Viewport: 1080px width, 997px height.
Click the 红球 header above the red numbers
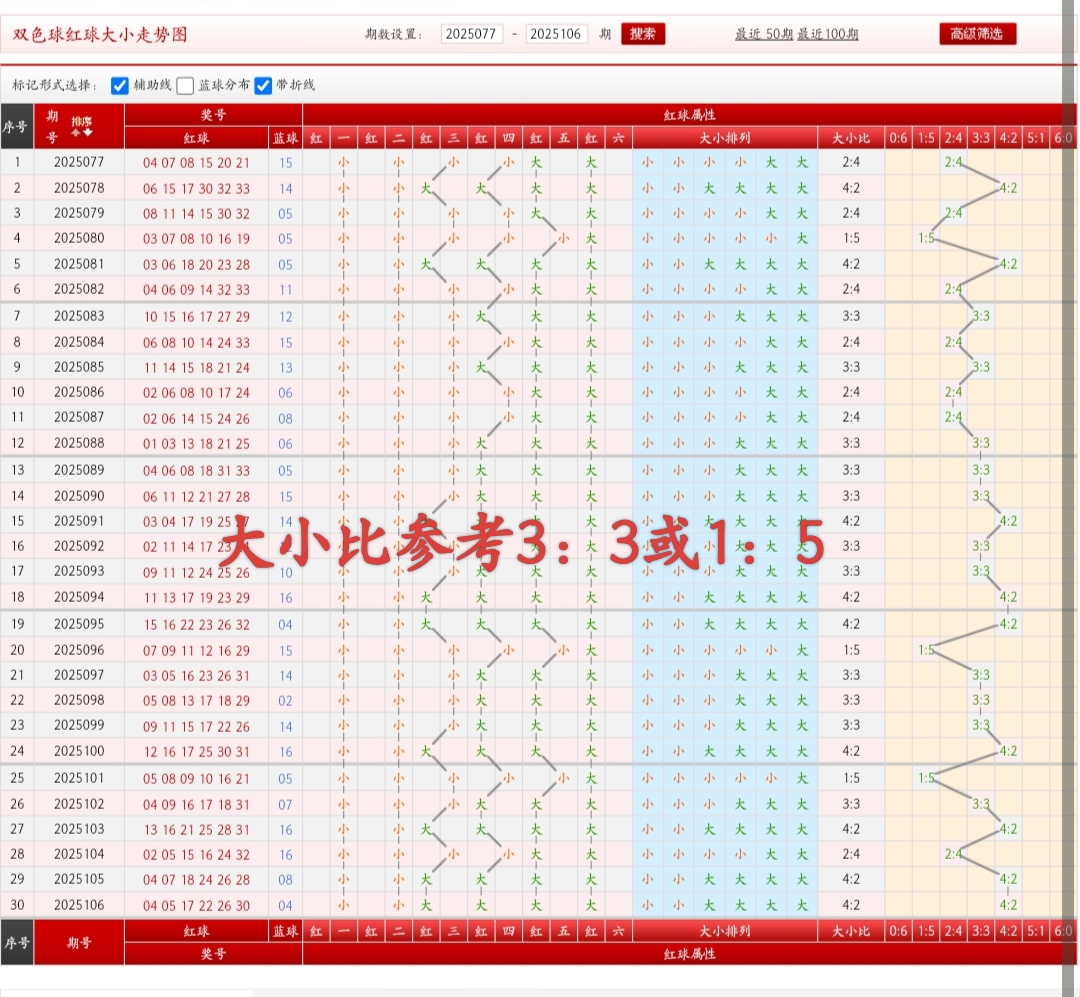pos(198,138)
